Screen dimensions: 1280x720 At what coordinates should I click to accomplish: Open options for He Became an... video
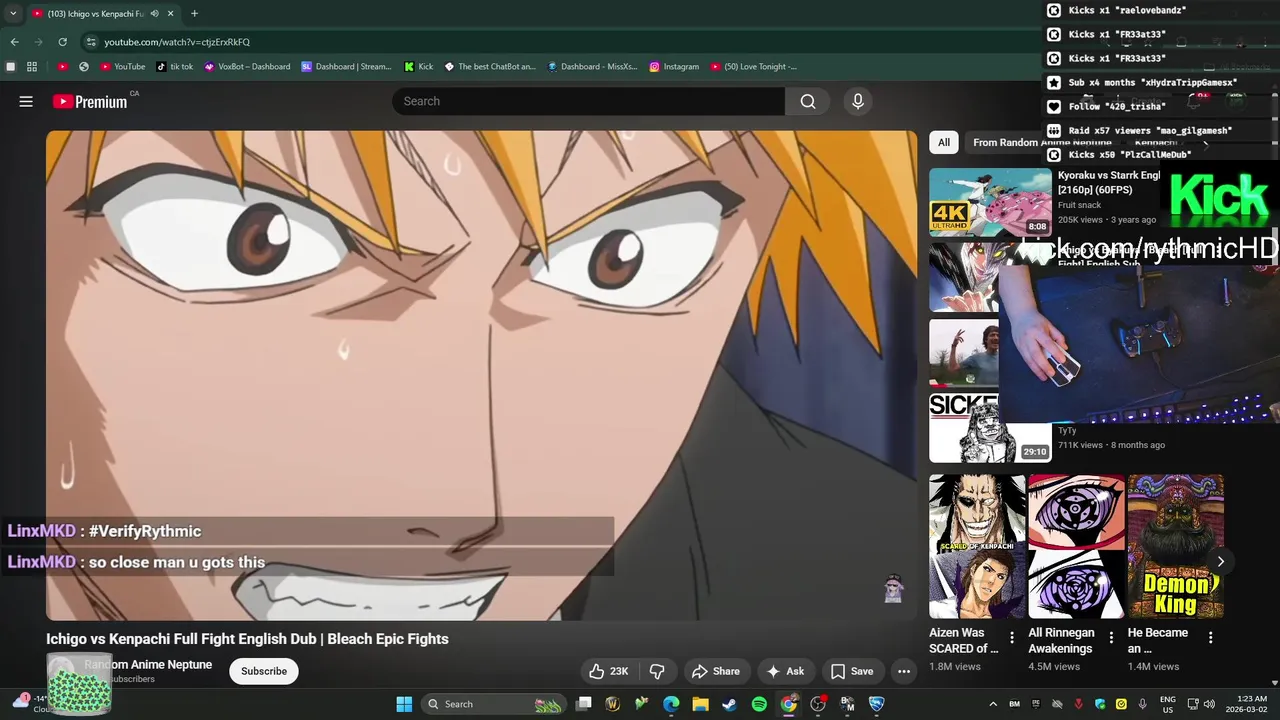coord(1210,637)
